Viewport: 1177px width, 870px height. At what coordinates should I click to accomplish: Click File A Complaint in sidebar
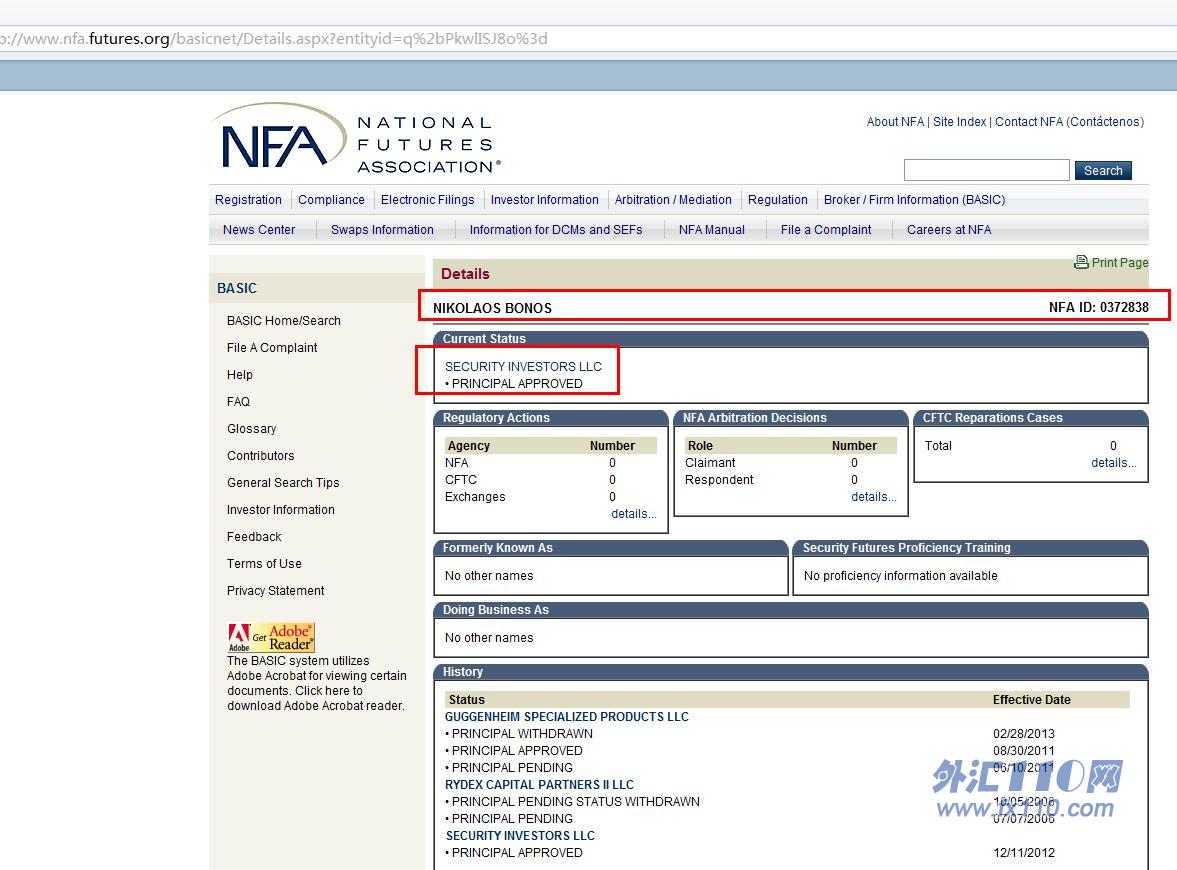tap(272, 348)
